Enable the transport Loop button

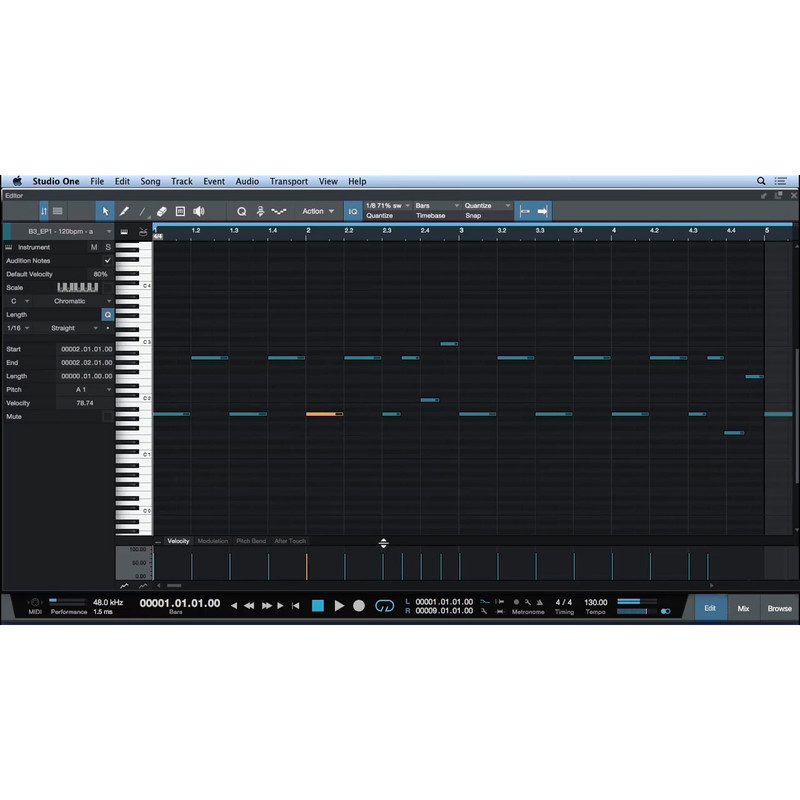click(384, 606)
